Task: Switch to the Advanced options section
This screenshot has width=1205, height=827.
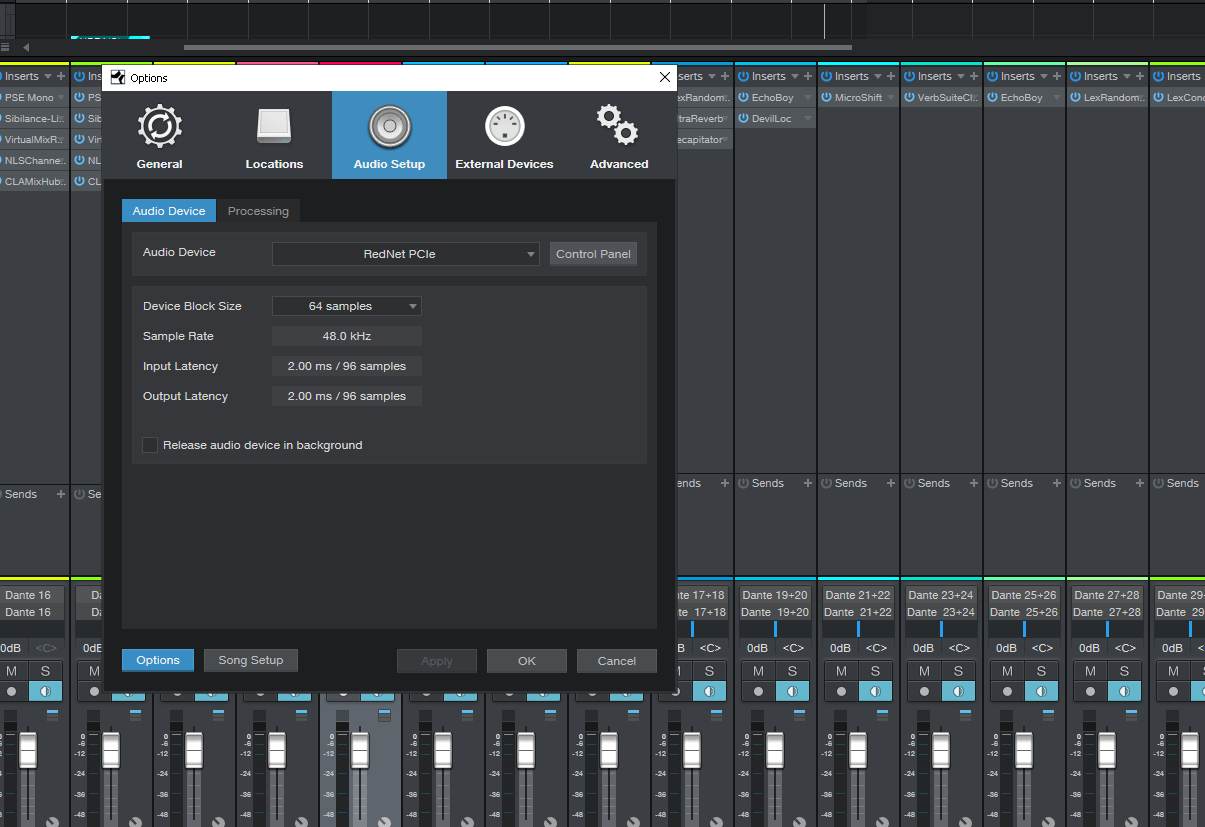Action: click(619, 136)
